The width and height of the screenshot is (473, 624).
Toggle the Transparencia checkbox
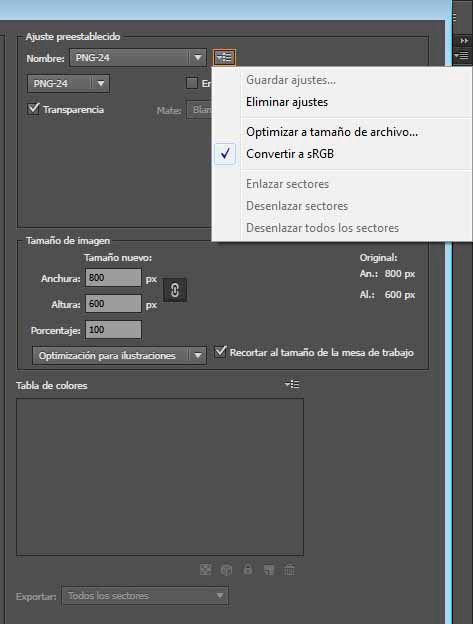point(34,109)
